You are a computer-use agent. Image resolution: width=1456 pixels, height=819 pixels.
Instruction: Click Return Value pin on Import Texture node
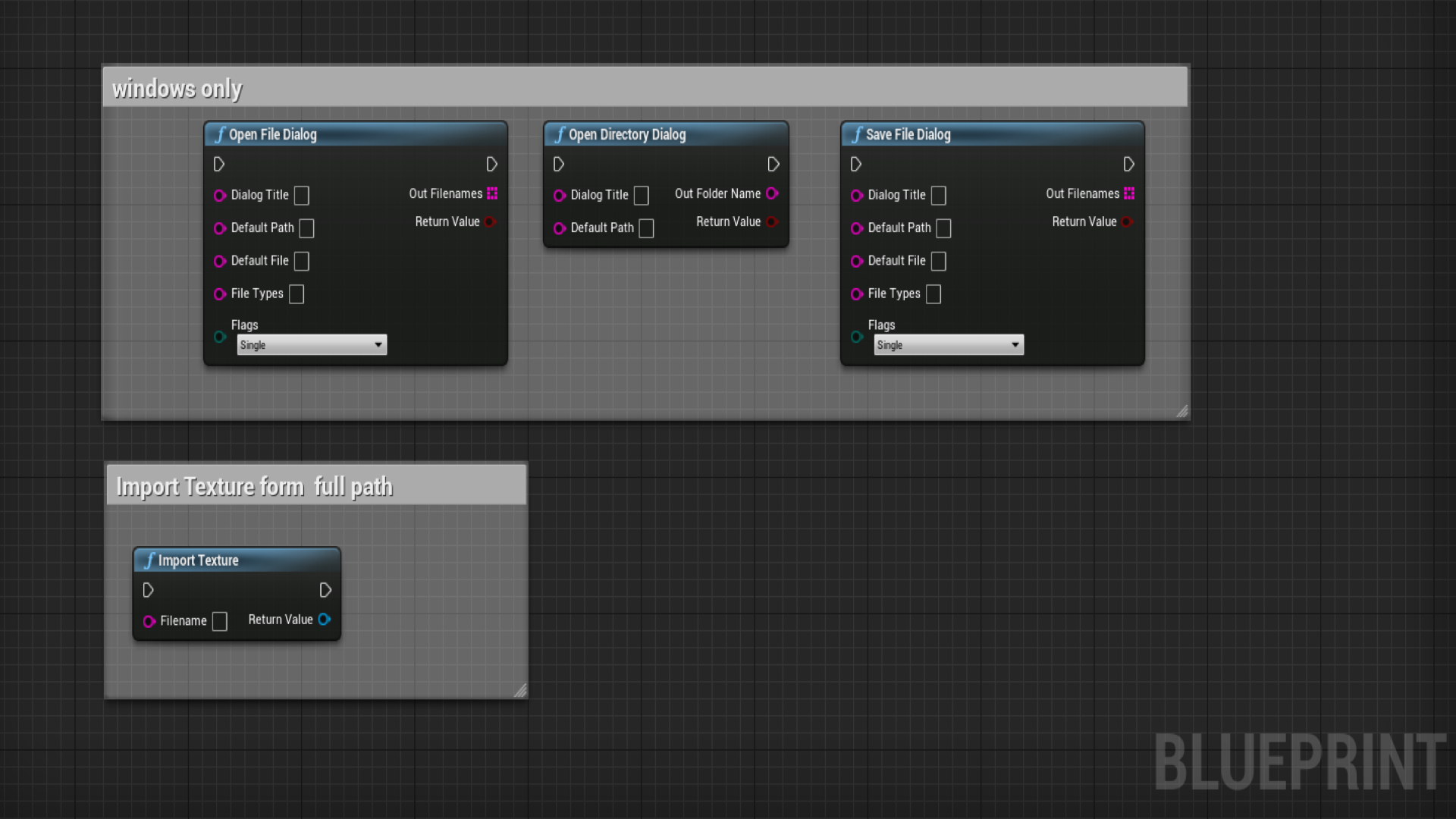tap(325, 620)
